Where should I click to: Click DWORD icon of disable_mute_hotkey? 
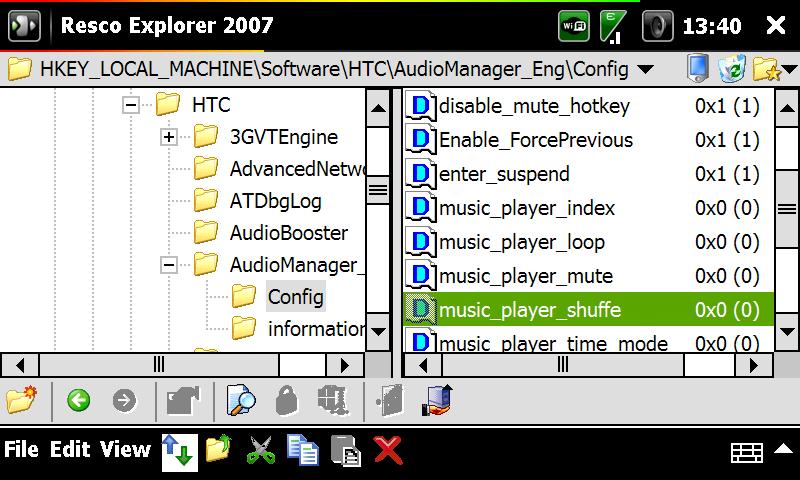(x=420, y=106)
